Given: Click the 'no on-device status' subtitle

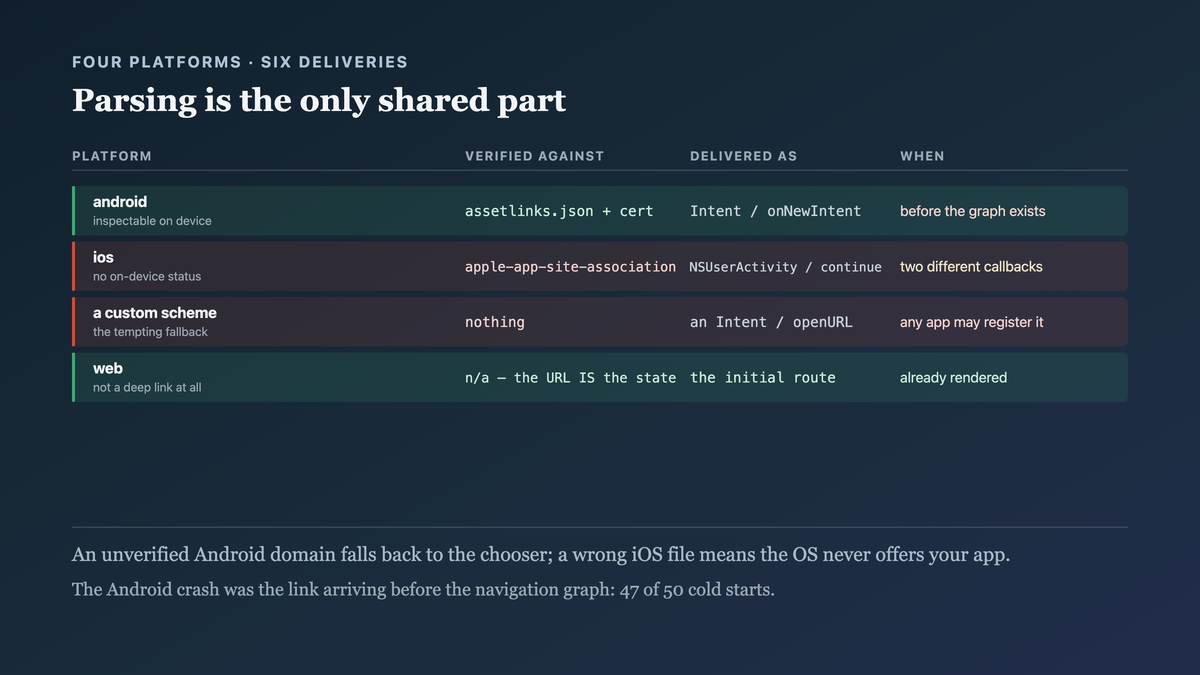Looking at the screenshot, I should click(147, 277).
